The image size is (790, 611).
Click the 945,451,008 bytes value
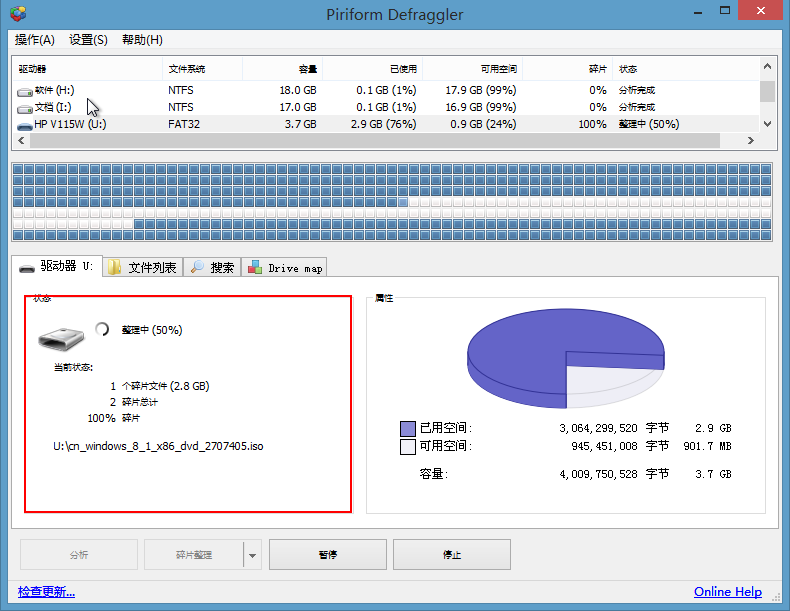click(x=604, y=446)
